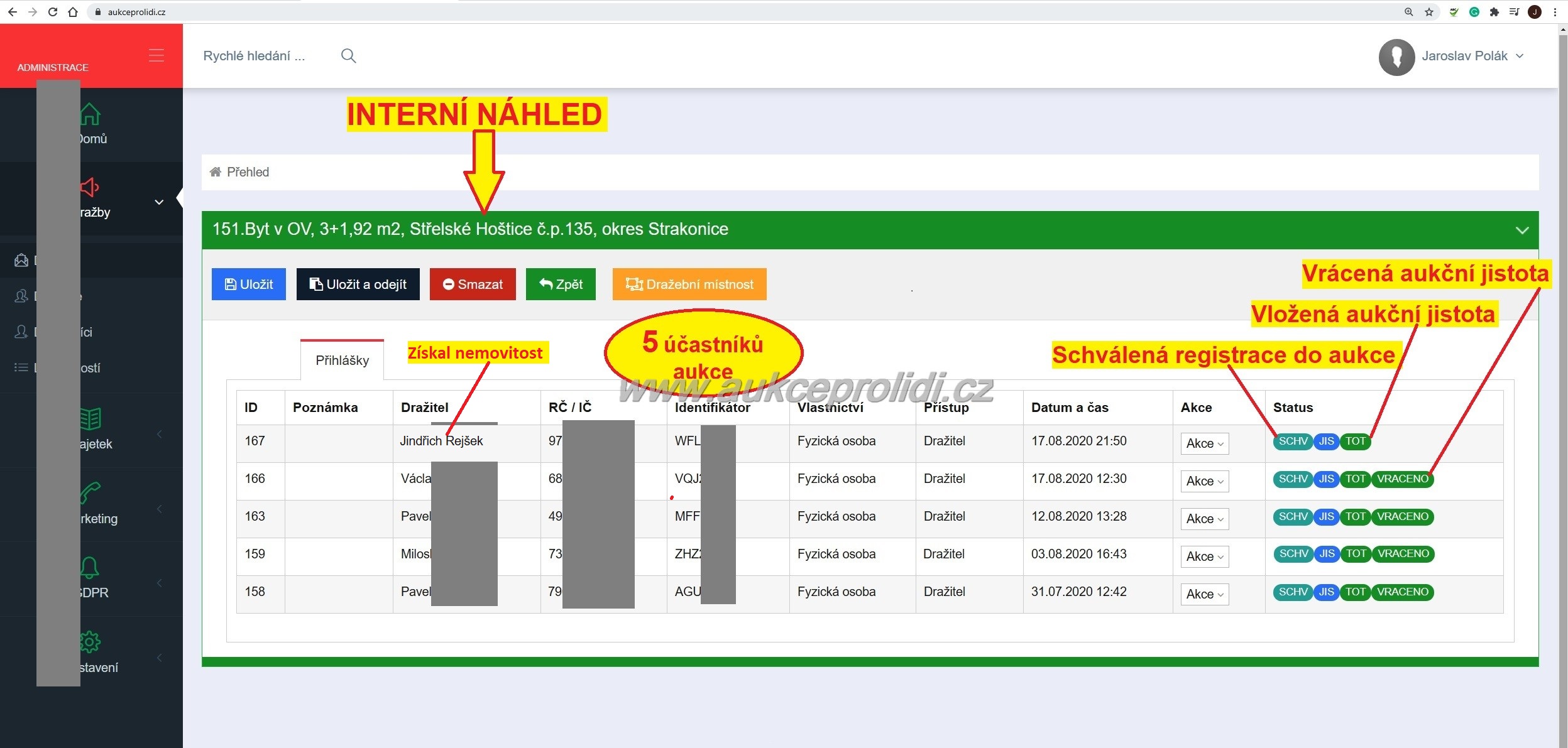The height and width of the screenshot is (748, 1568).
Task: Click bidder name Jindřich Rejšek
Action: [x=441, y=441]
